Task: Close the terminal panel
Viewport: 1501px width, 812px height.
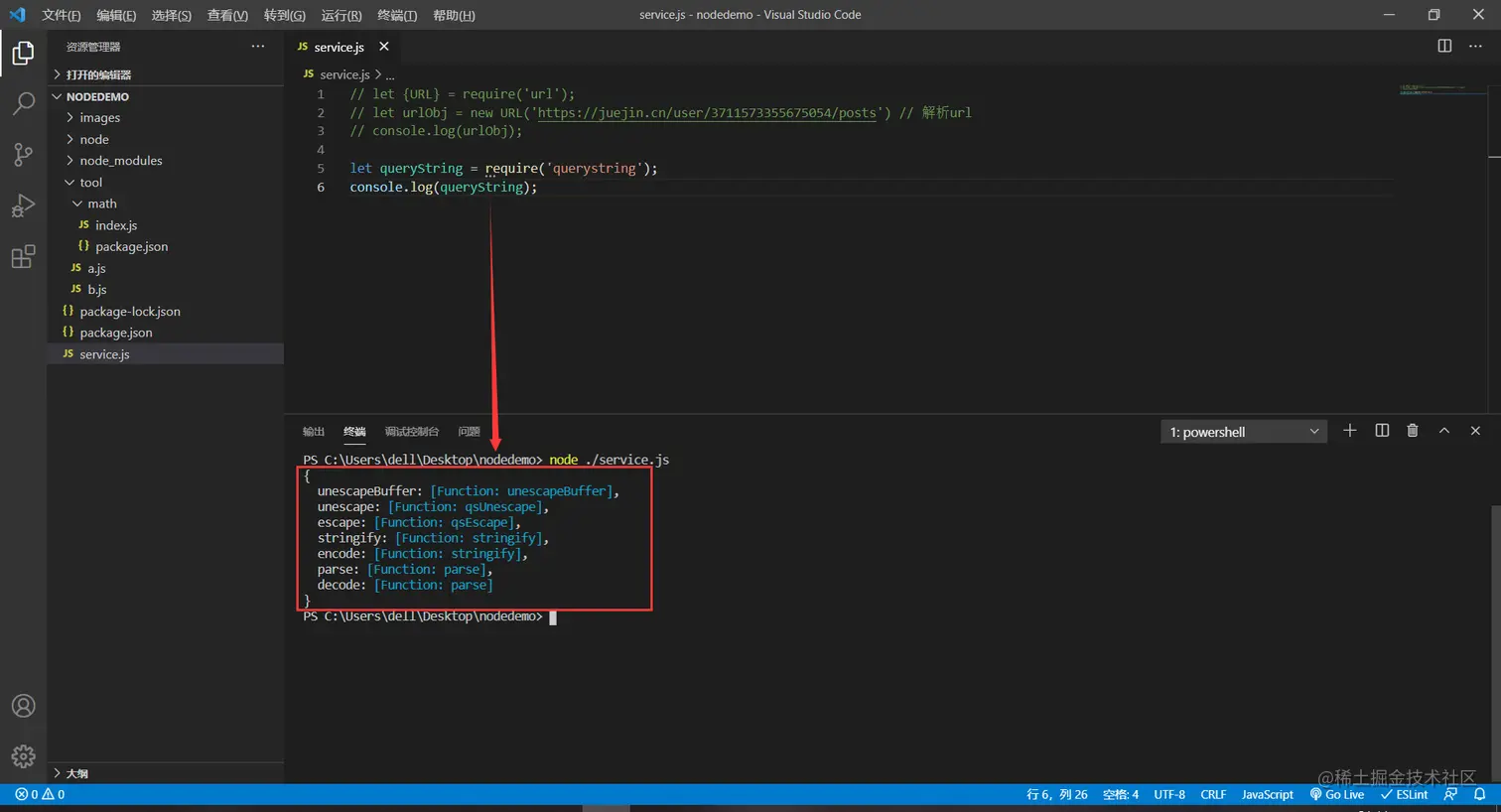Action: [1475, 431]
